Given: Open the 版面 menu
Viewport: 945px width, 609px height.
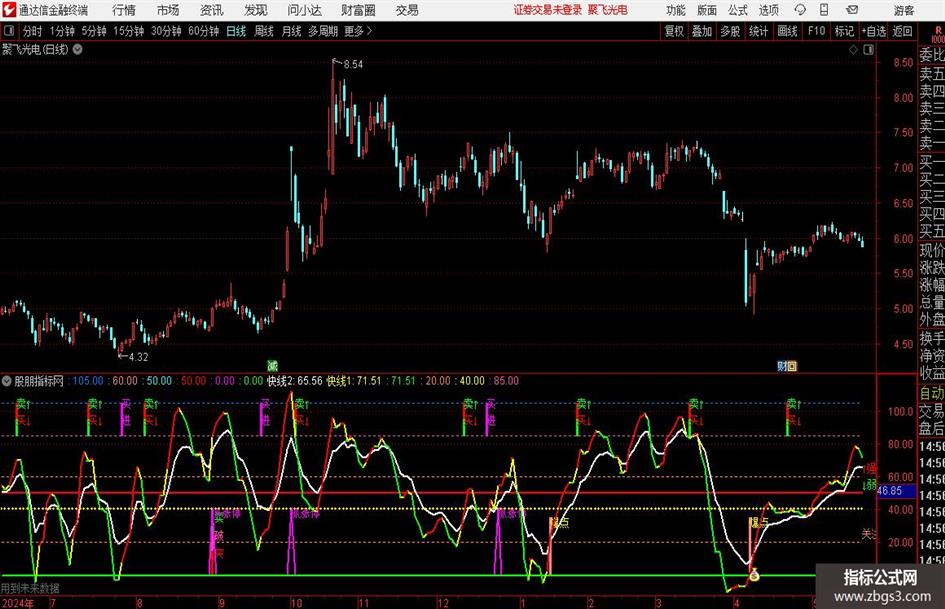Looking at the screenshot, I should coord(707,10).
